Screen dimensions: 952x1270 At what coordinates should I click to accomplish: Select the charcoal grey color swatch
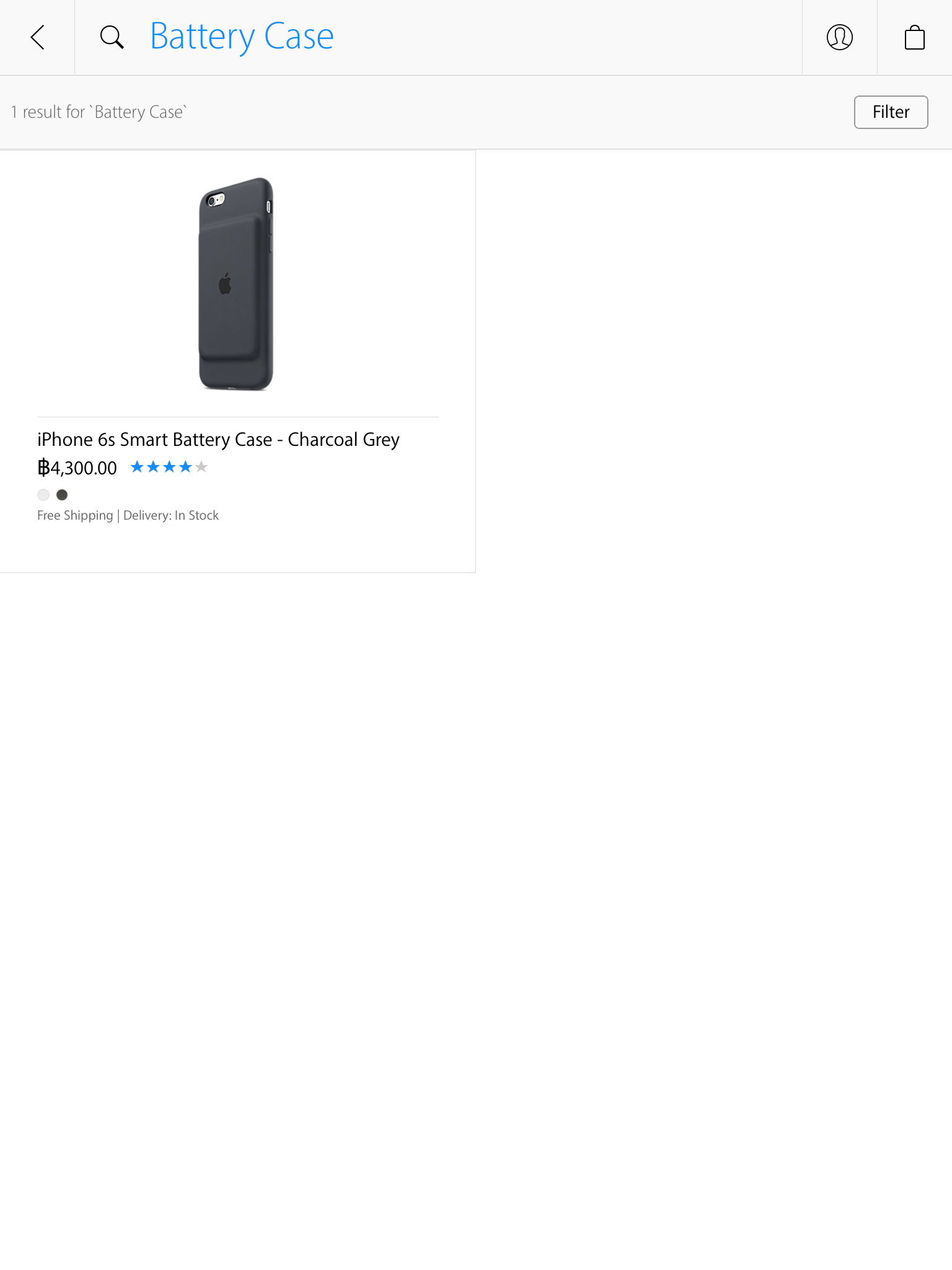pyautogui.click(x=62, y=495)
